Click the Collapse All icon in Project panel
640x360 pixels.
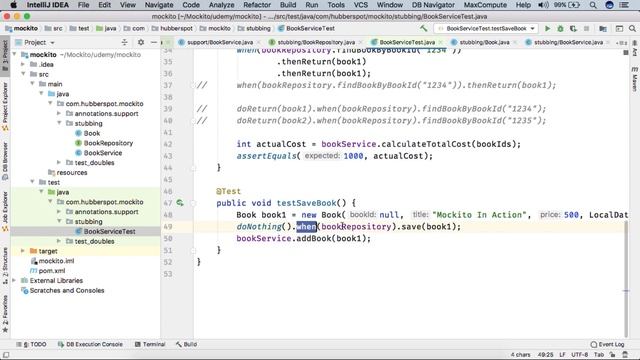pyautogui.click(x=124, y=42)
